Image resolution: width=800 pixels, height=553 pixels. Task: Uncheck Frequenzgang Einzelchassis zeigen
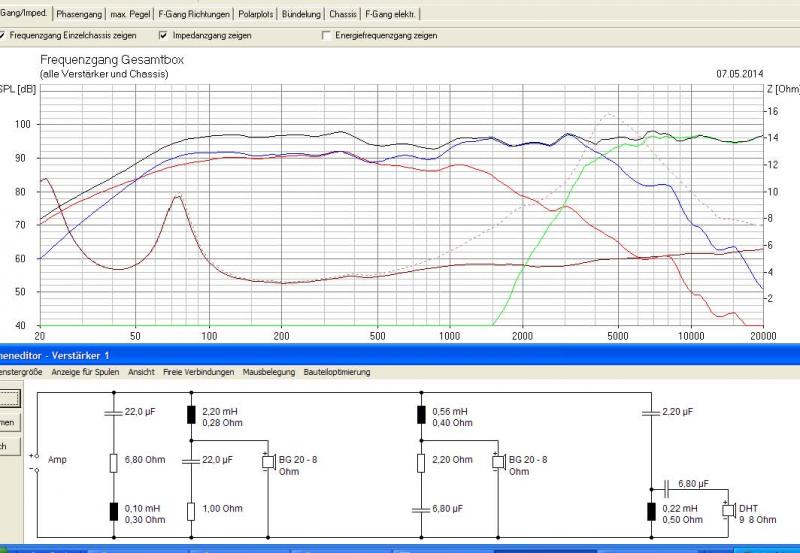pyautogui.click(x=3, y=35)
